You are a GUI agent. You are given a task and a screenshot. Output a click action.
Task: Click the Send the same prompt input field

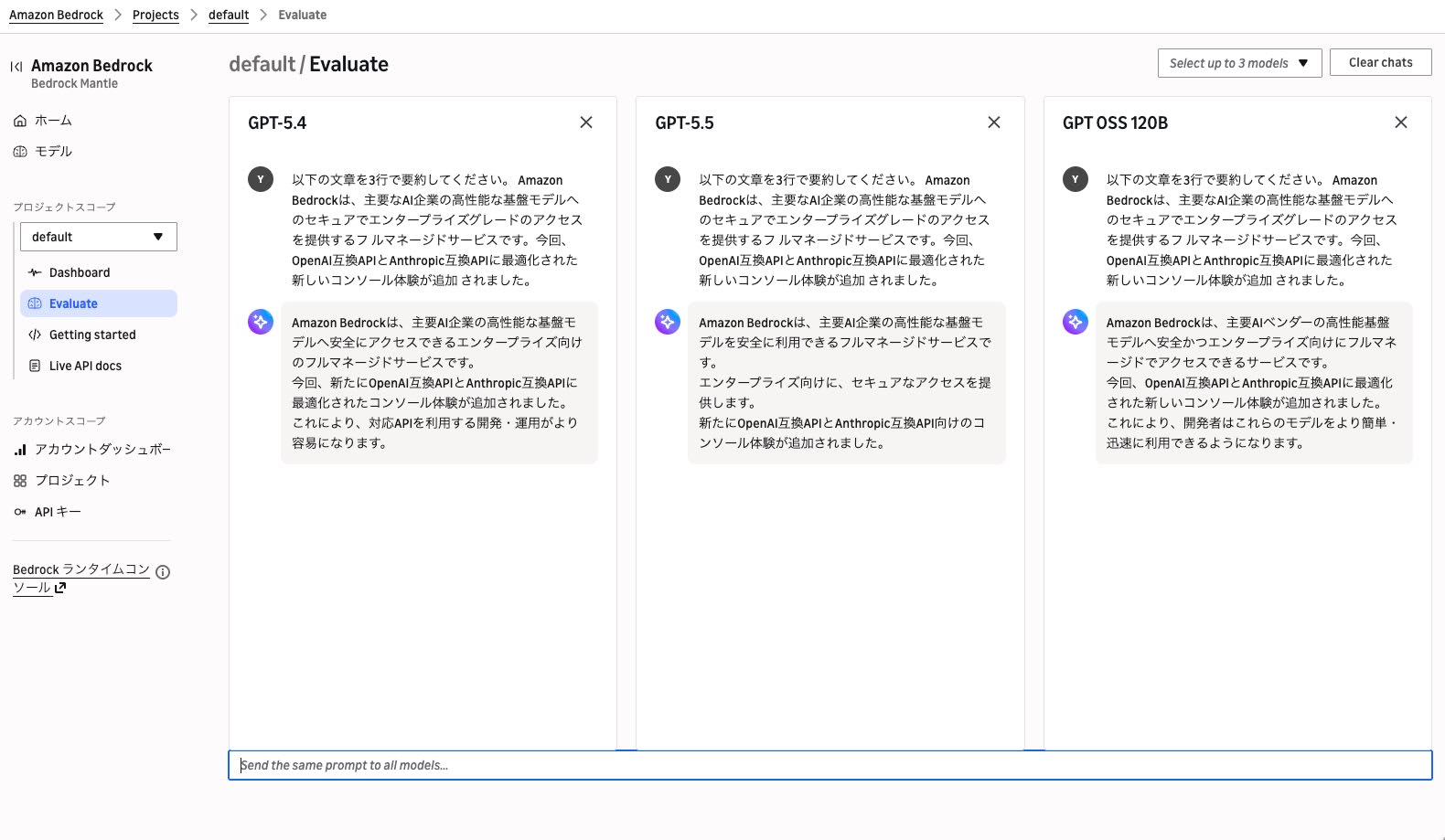830,765
